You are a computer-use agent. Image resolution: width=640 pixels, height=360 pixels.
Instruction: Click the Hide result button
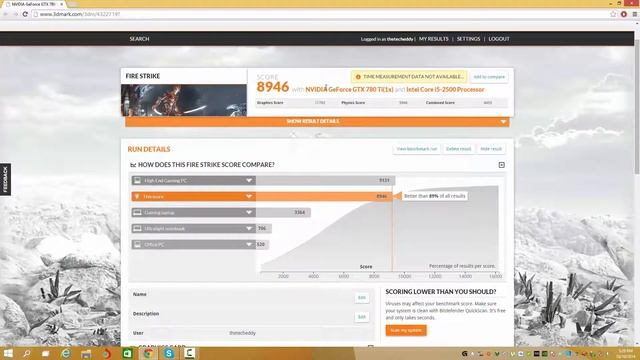491,149
